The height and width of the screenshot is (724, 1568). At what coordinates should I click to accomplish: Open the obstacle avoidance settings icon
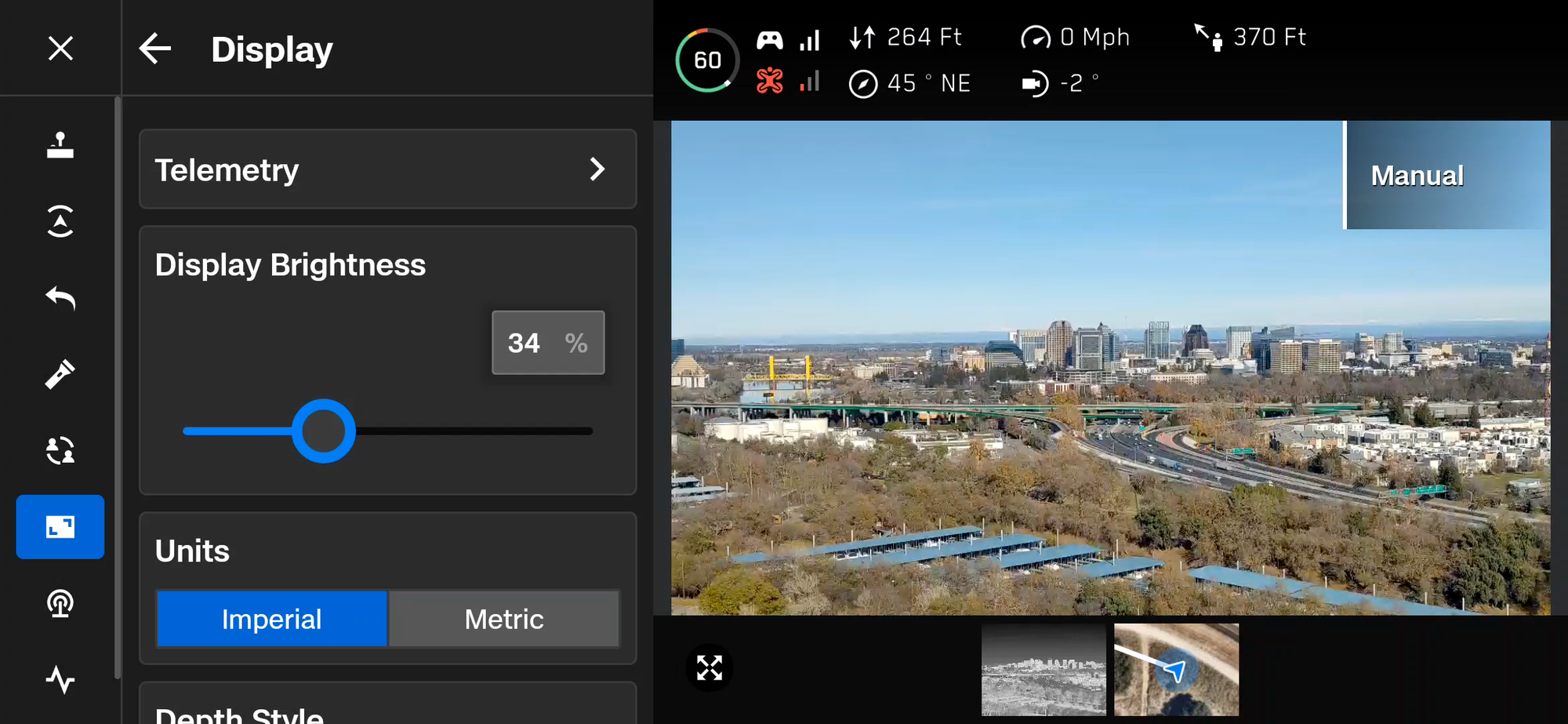tap(60, 221)
